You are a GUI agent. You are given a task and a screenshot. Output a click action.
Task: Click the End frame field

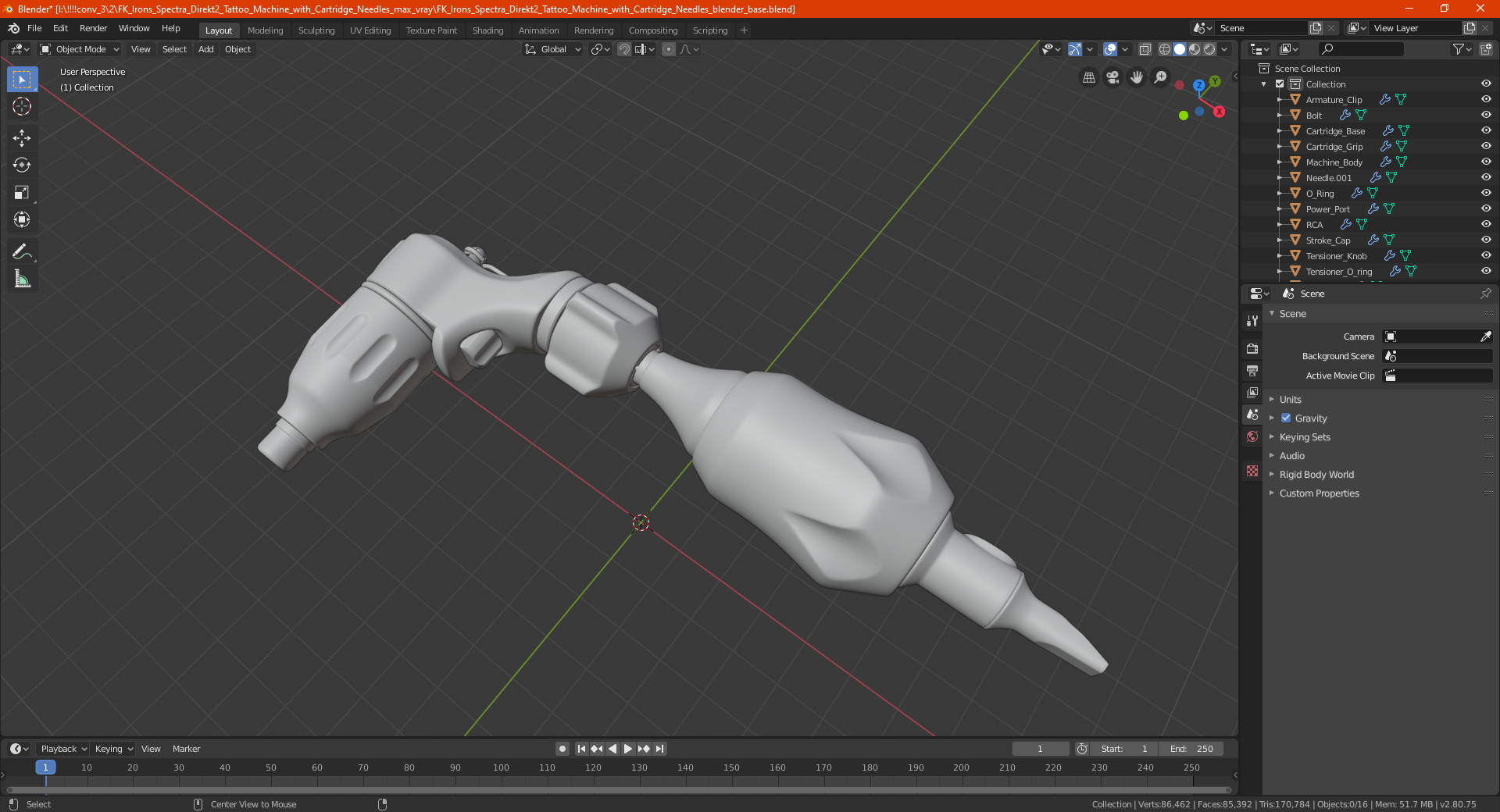1191,749
